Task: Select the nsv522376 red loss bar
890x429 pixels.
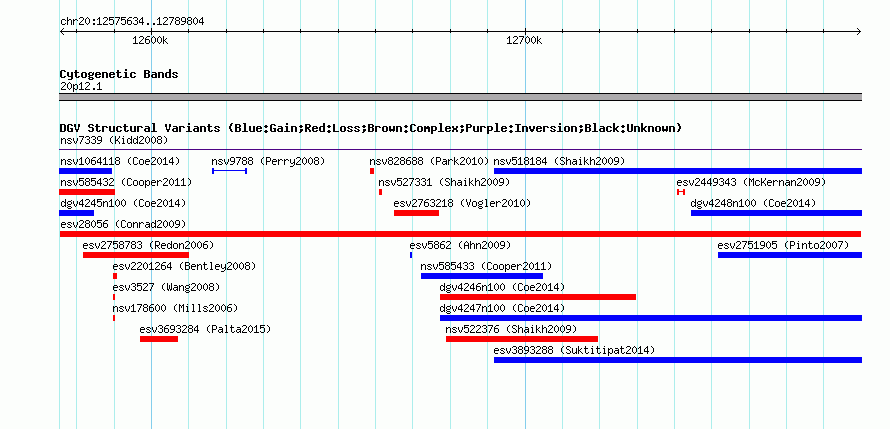Action: (x=522, y=339)
